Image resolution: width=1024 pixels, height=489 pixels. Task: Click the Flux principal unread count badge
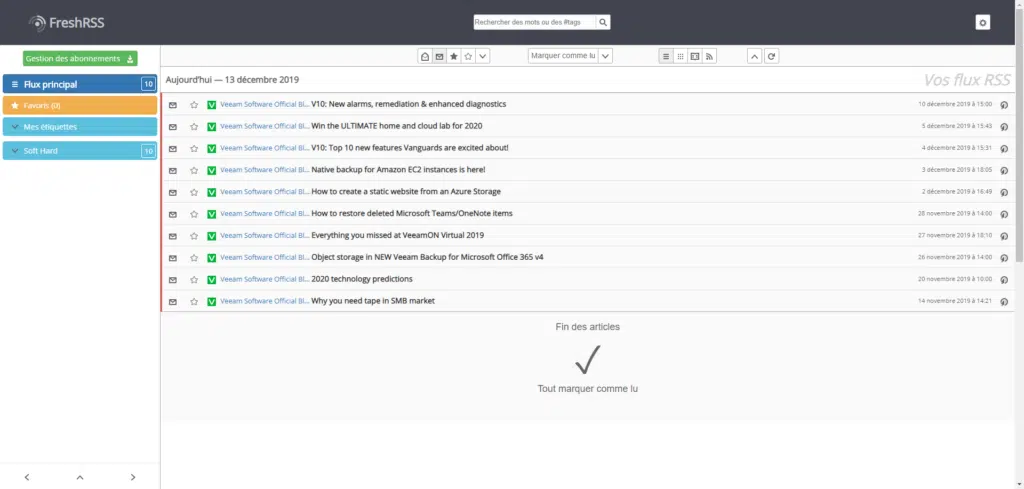(x=148, y=84)
